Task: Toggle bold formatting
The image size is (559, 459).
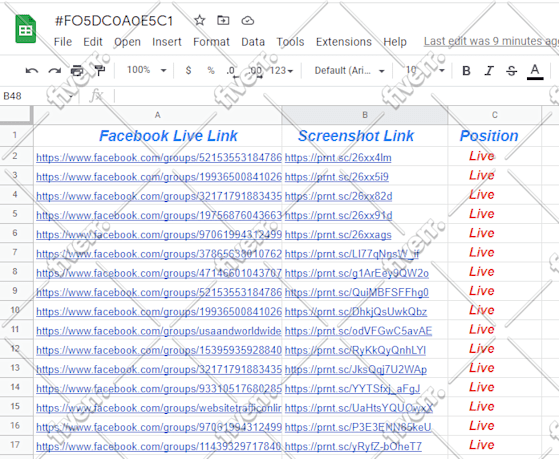Action: (466, 71)
